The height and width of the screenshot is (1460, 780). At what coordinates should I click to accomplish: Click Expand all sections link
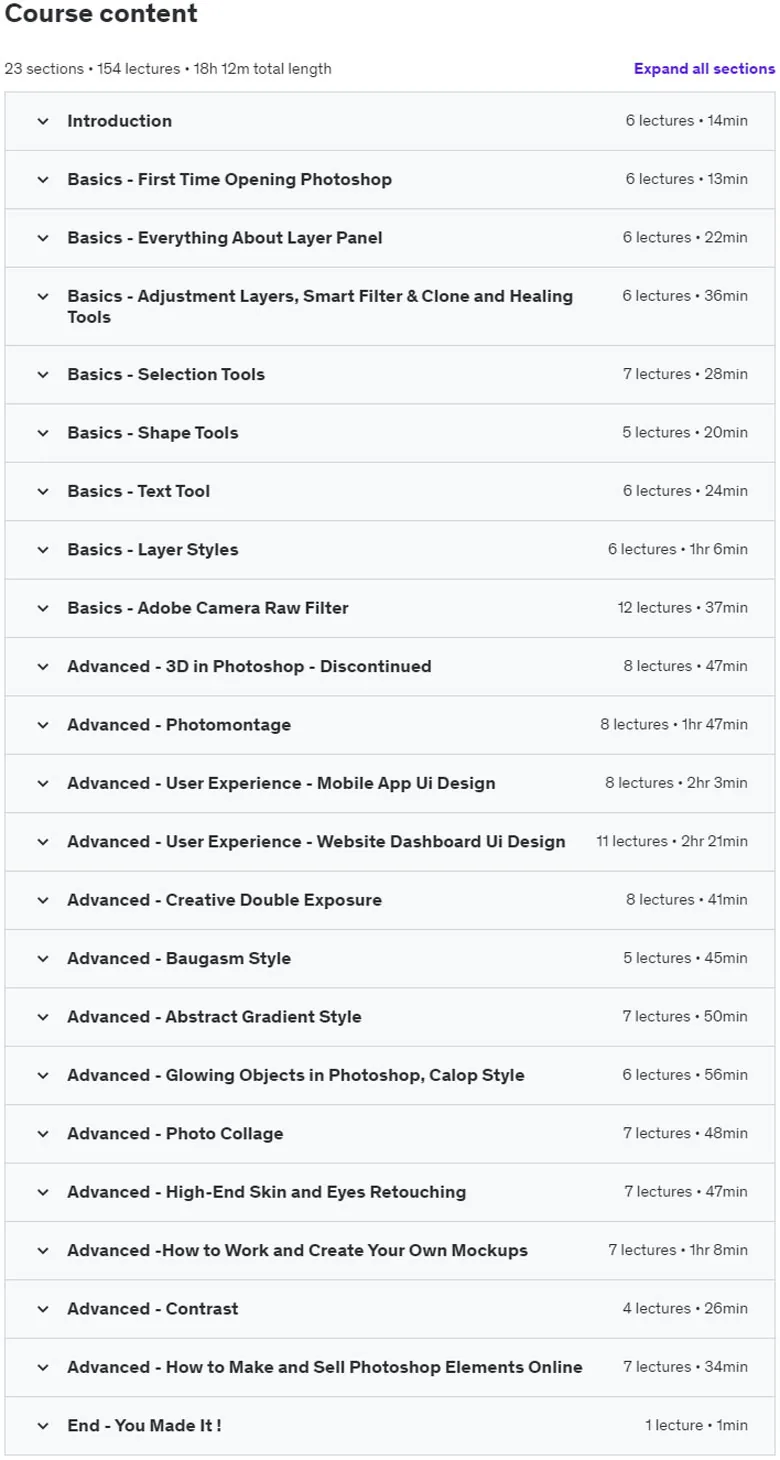[704, 69]
